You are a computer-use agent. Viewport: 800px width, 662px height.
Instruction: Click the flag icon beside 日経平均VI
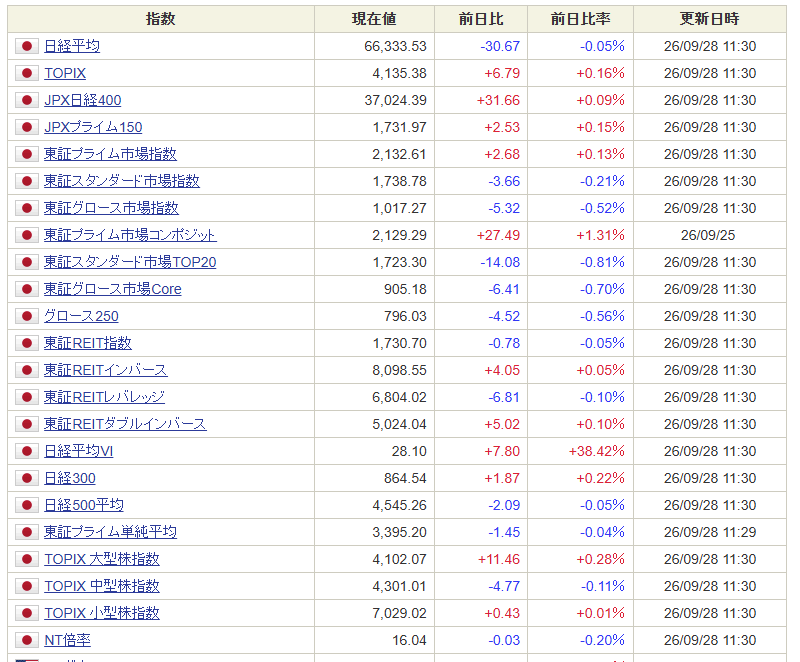click(27, 452)
